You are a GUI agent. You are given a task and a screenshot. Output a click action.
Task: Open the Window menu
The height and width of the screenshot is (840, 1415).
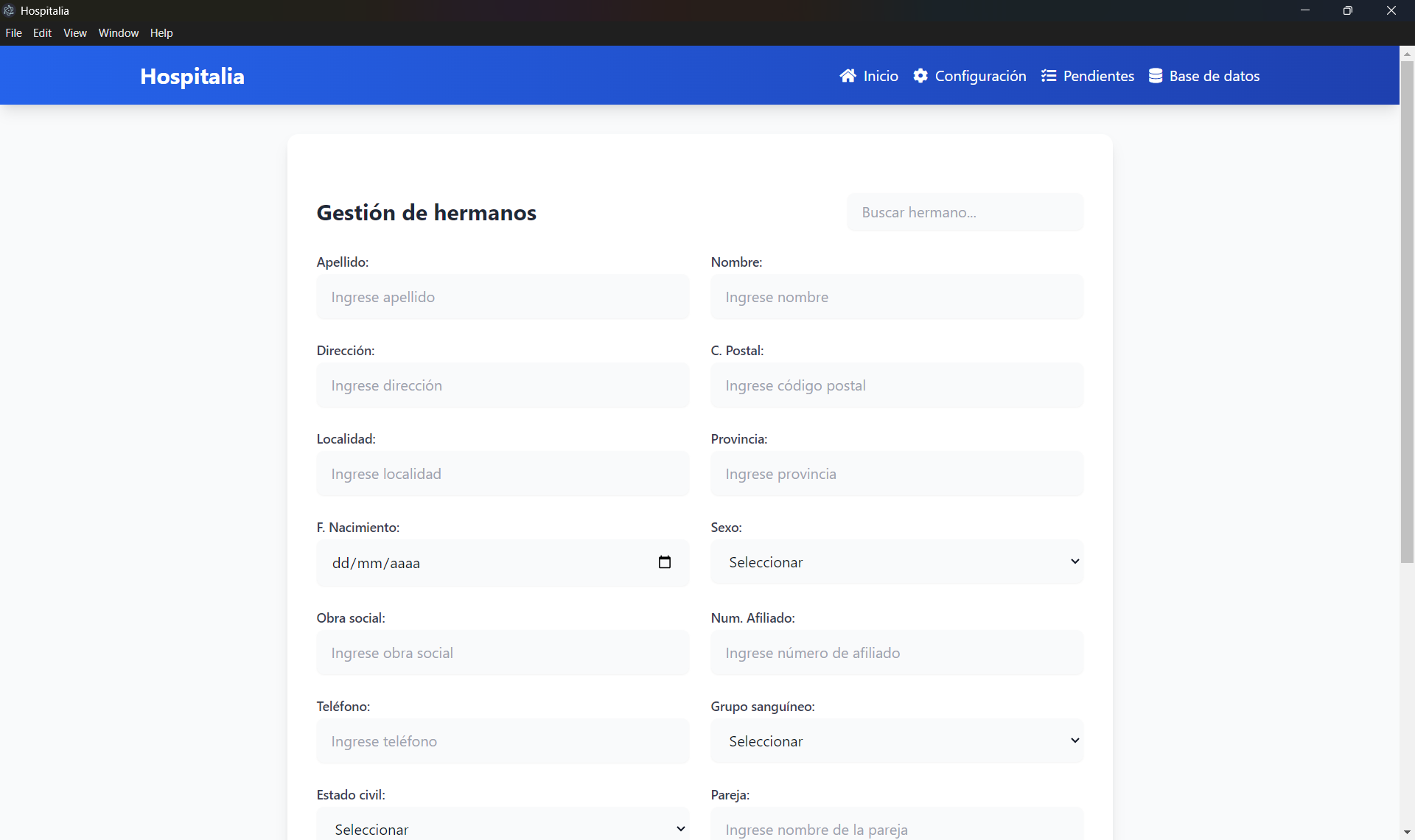click(118, 33)
